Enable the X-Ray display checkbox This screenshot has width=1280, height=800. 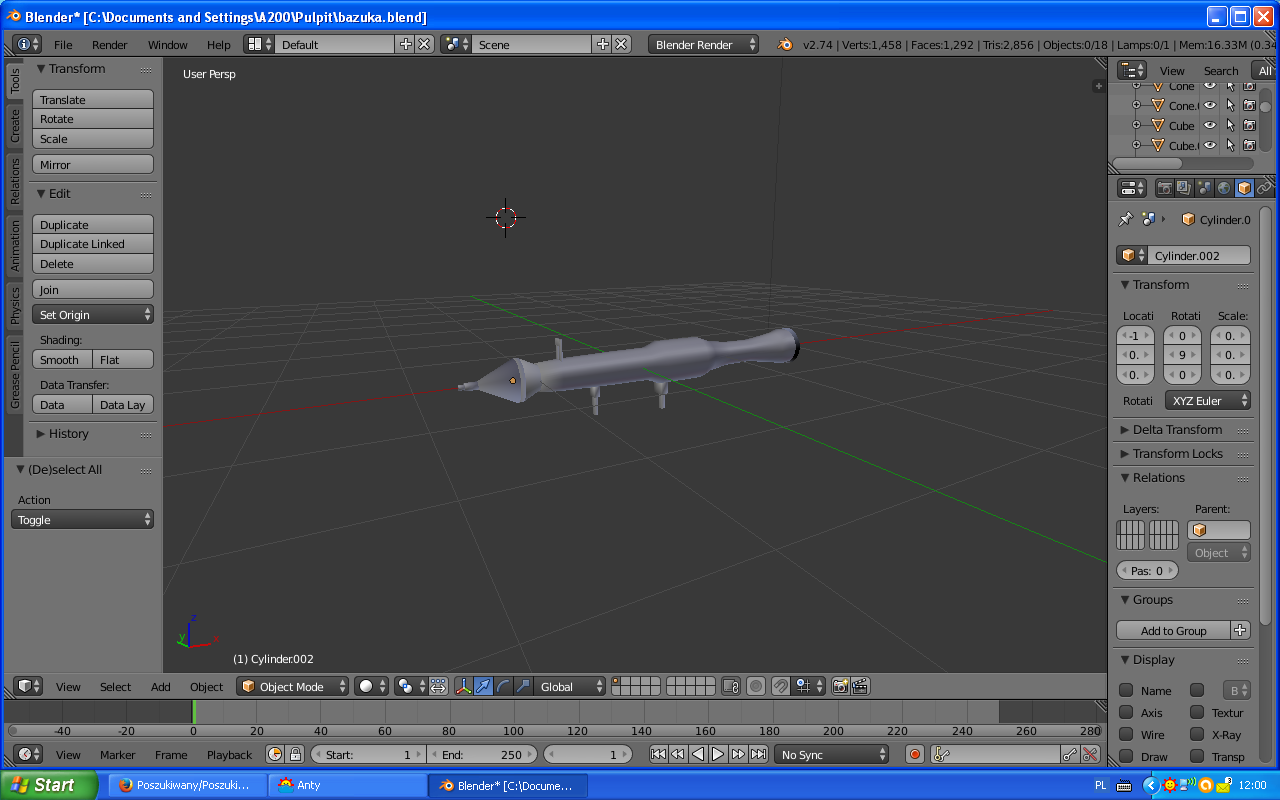(x=1197, y=735)
